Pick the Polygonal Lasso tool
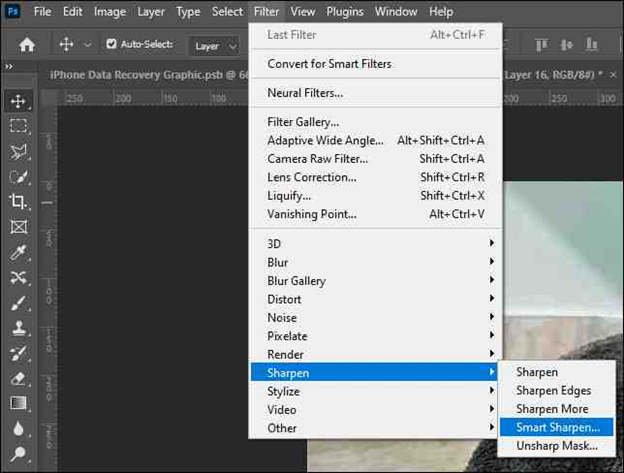This screenshot has width=624, height=473. (18, 151)
